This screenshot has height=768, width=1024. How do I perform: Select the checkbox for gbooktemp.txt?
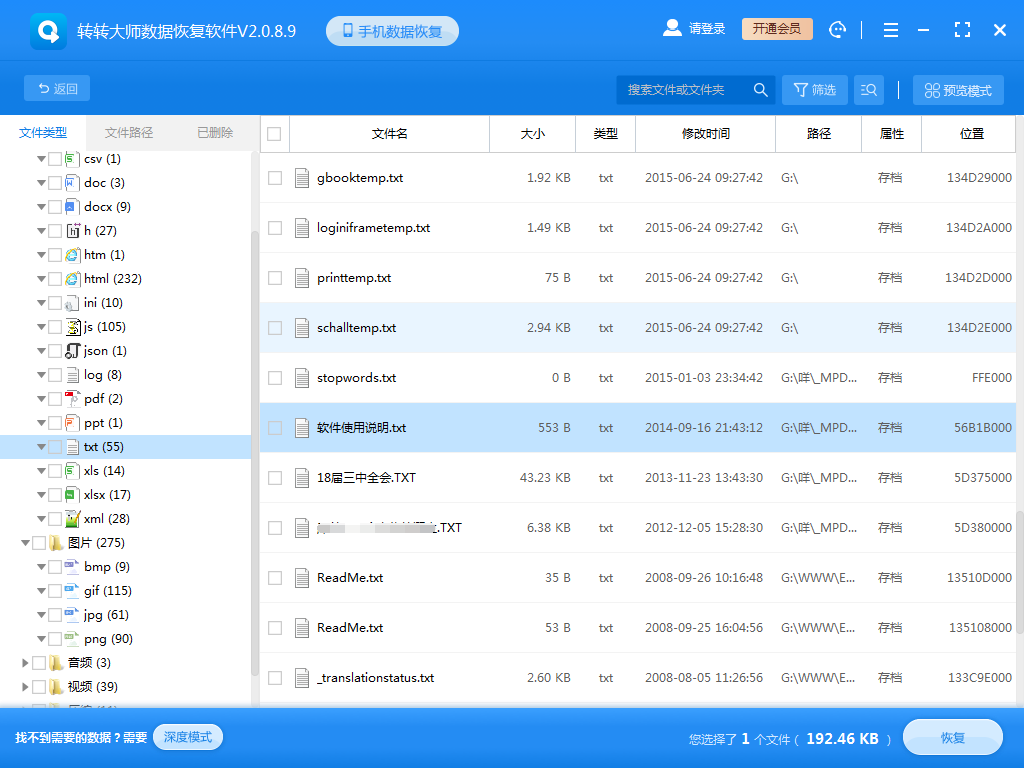point(274,178)
